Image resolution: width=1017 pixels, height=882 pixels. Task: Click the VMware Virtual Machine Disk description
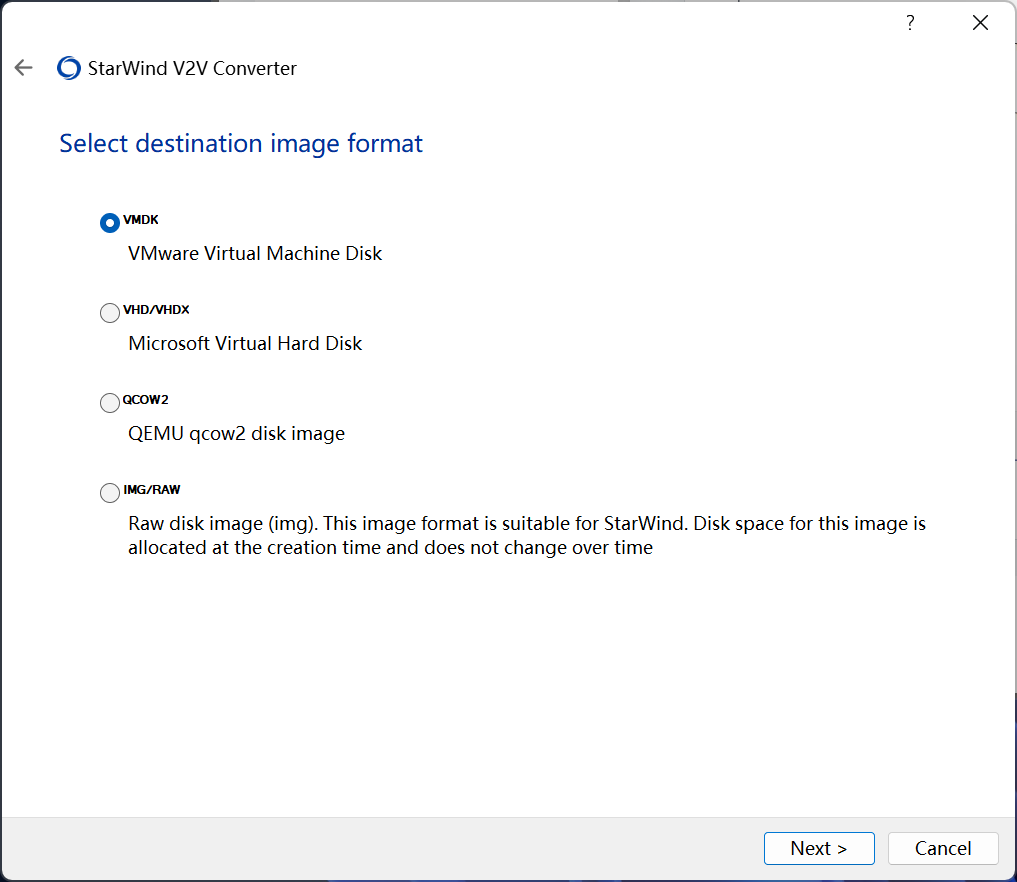click(x=255, y=254)
